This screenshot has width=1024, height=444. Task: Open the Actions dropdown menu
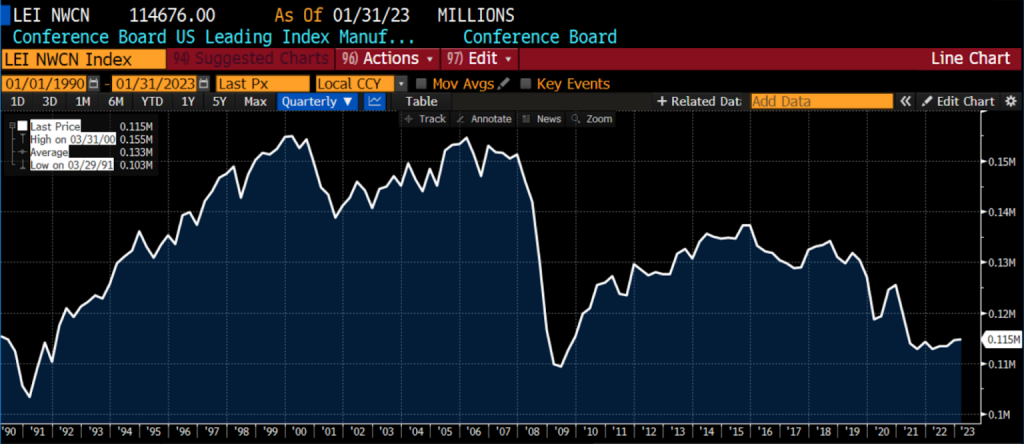(x=386, y=58)
